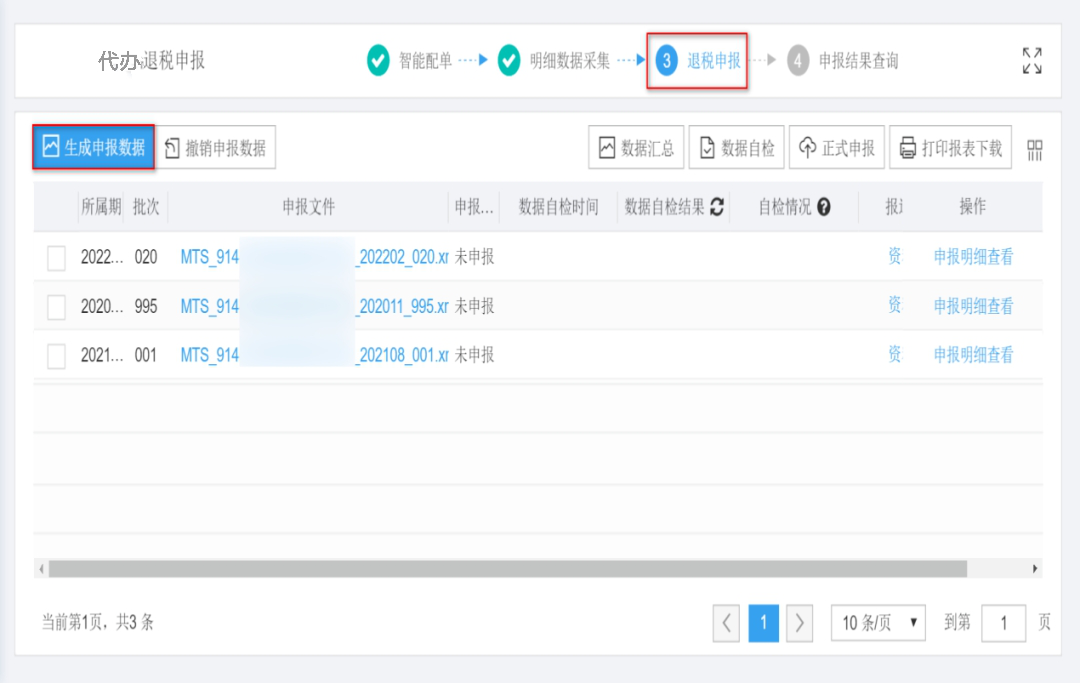The width and height of the screenshot is (1080, 683).
Task: Go to the 退税申报 step
Action: click(x=714, y=61)
